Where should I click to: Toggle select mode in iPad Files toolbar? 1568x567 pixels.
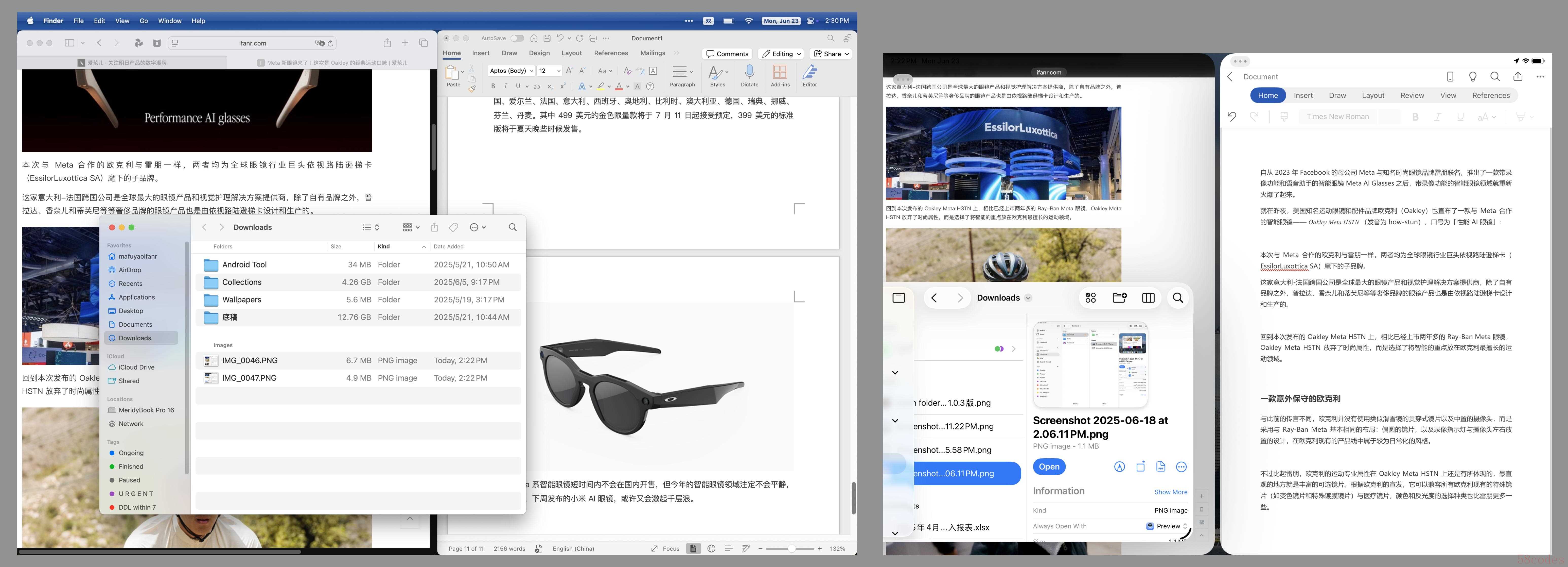click(1090, 298)
